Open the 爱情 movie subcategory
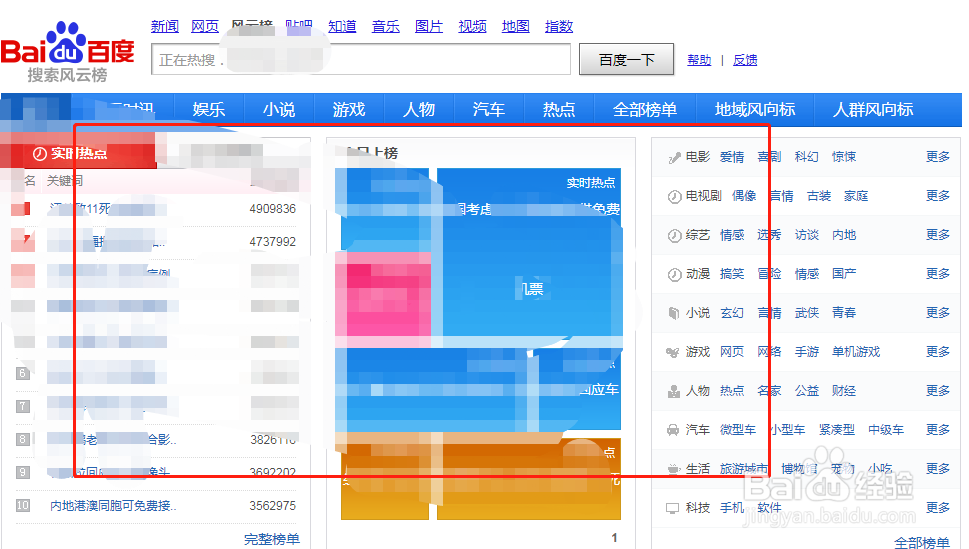Image resolution: width=969 pixels, height=549 pixels. click(x=732, y=157)
